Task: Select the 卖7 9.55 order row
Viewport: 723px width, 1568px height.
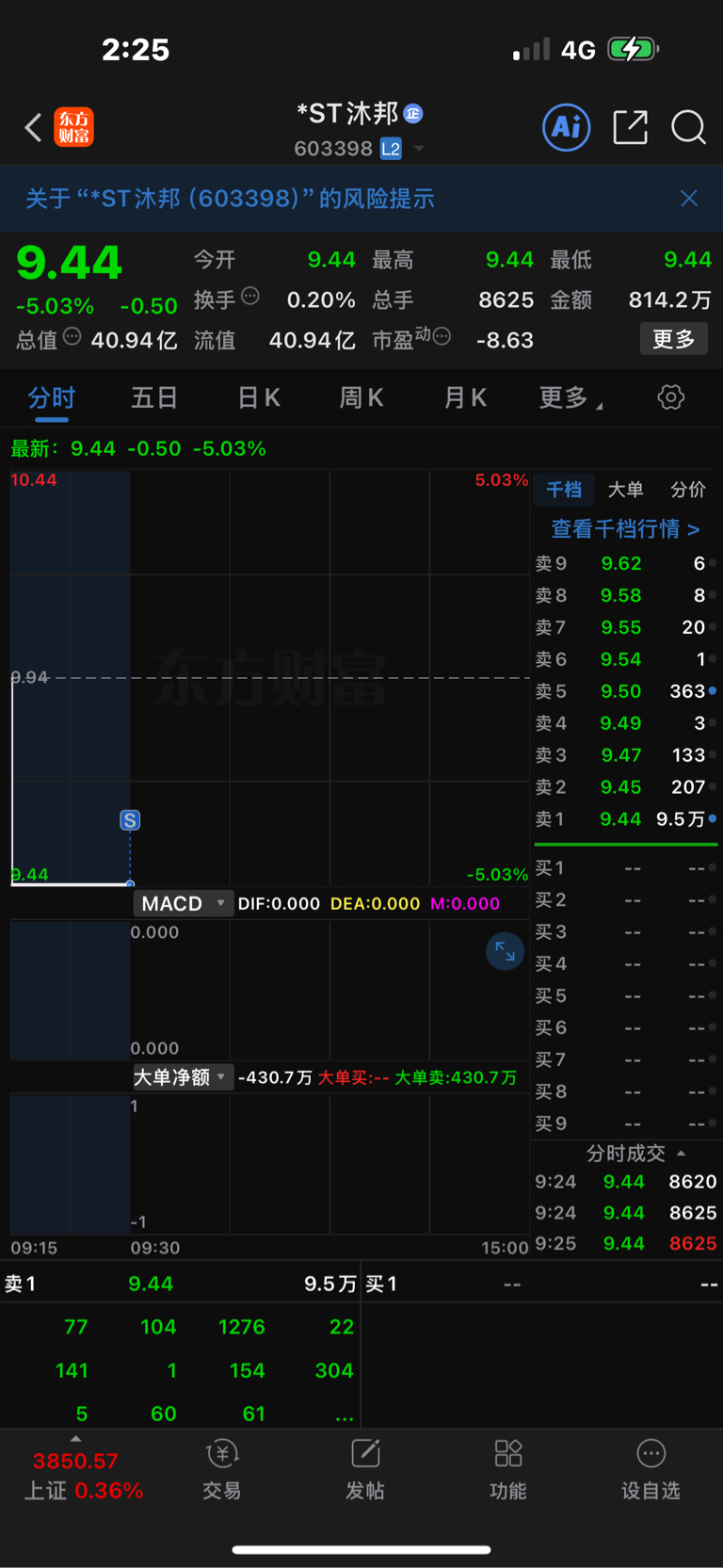Action: (625, 627)
